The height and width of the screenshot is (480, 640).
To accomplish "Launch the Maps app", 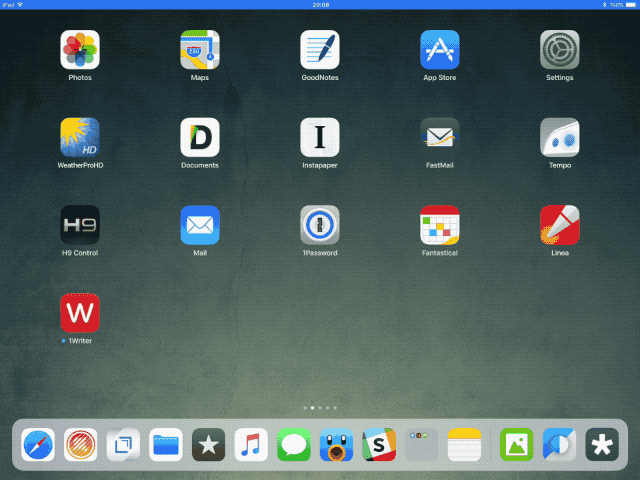I will (200, 50).
